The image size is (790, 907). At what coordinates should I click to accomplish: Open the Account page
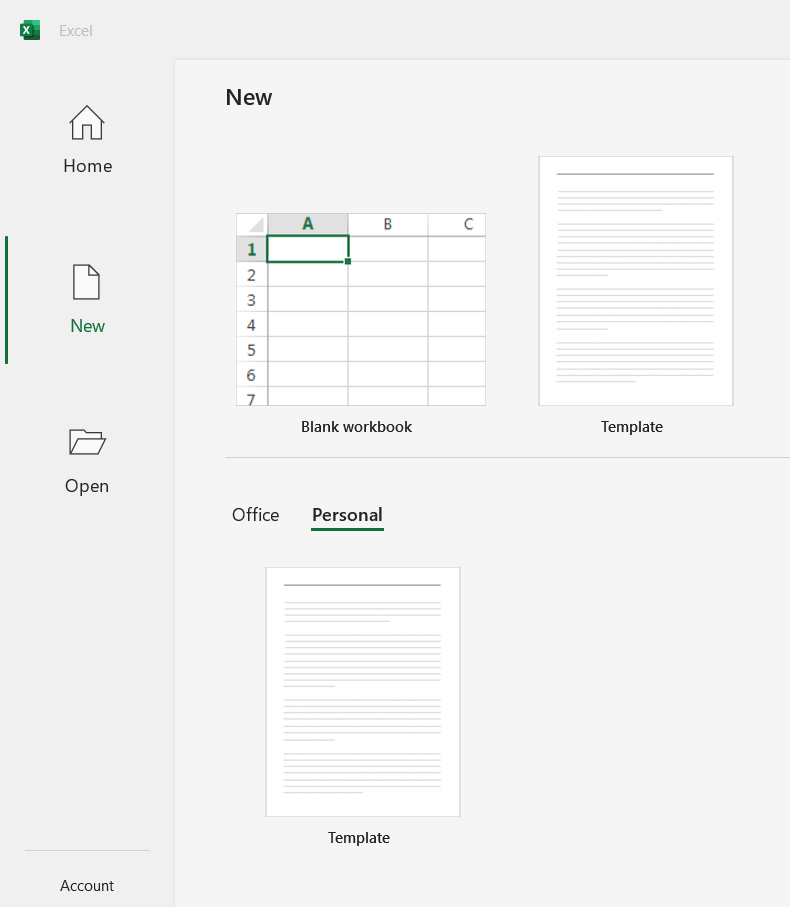point(87,886)
